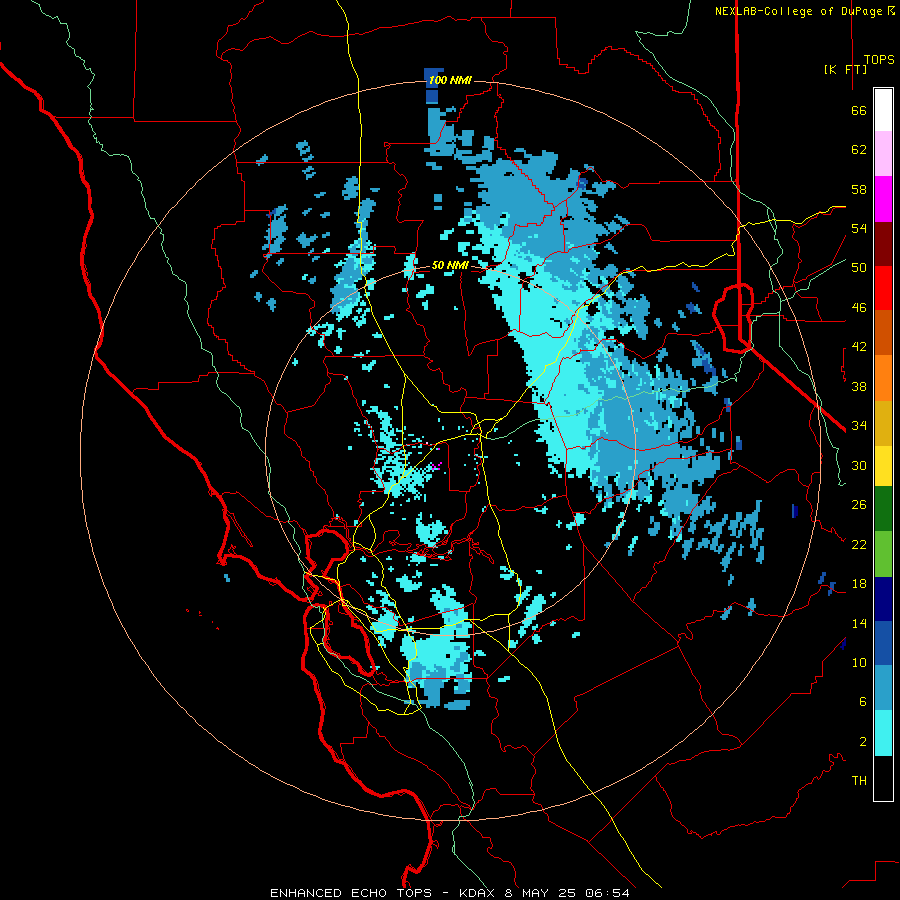900x900 pixels.
Task: Click the white 66 kft legend color
Action: point(883,110)
